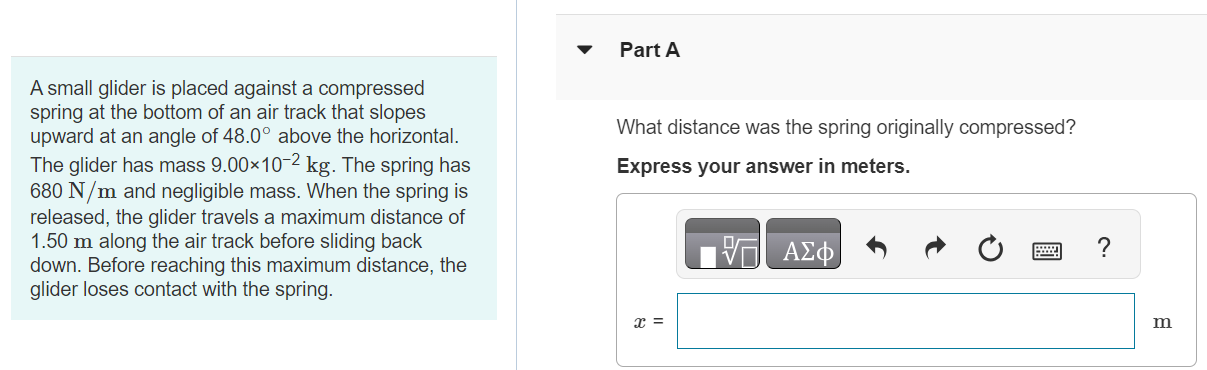Click the blue problem statement panel
The image size is (1207, 370).
(254, 188)
